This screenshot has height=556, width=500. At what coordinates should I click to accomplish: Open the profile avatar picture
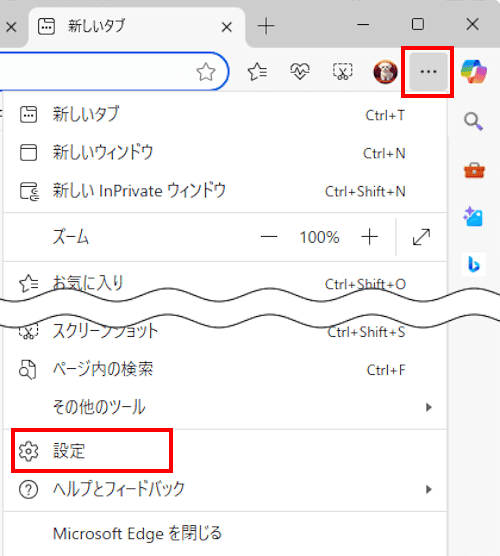[385, 72]
